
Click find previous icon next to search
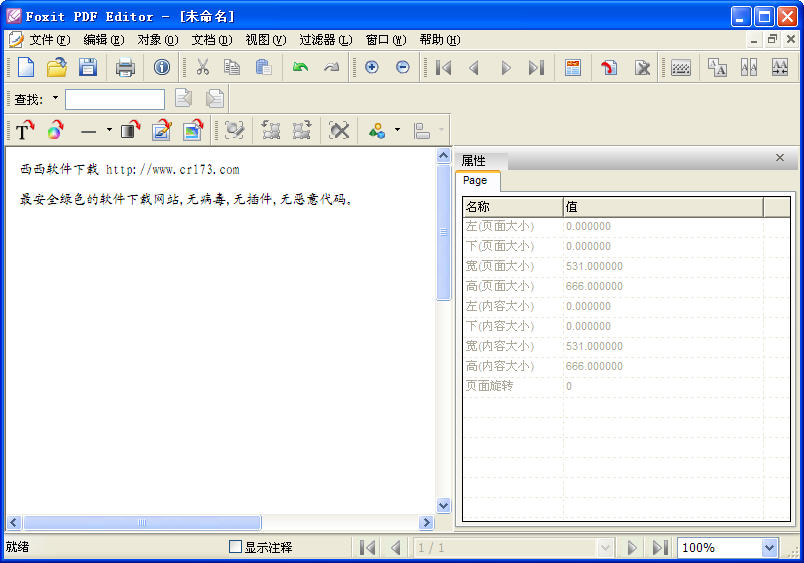click(183, 98)
